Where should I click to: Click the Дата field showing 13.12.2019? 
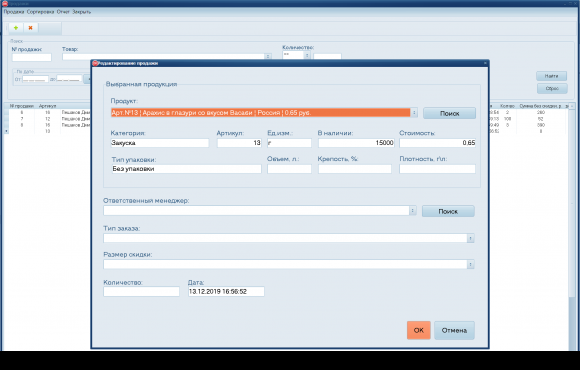(x=226, y=292)
